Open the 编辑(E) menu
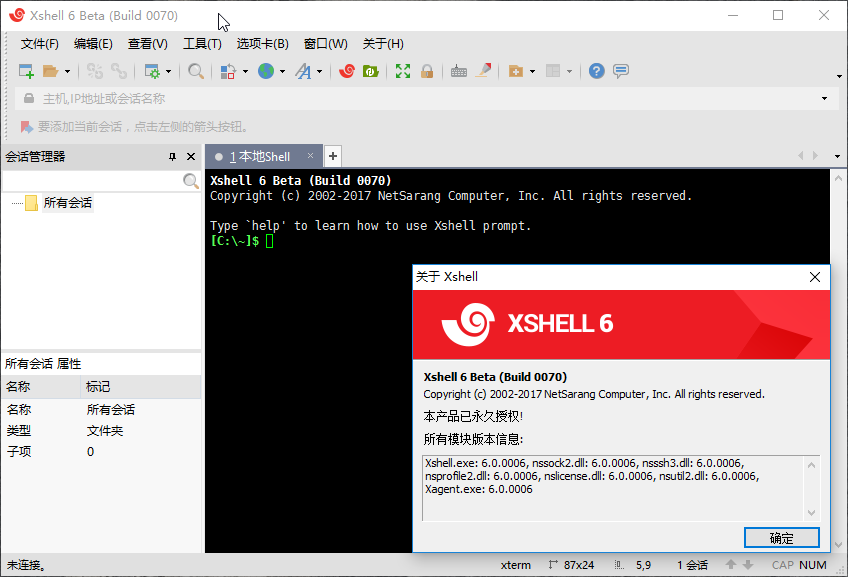The width and height of the screenshot is (848, 577). 93,44
